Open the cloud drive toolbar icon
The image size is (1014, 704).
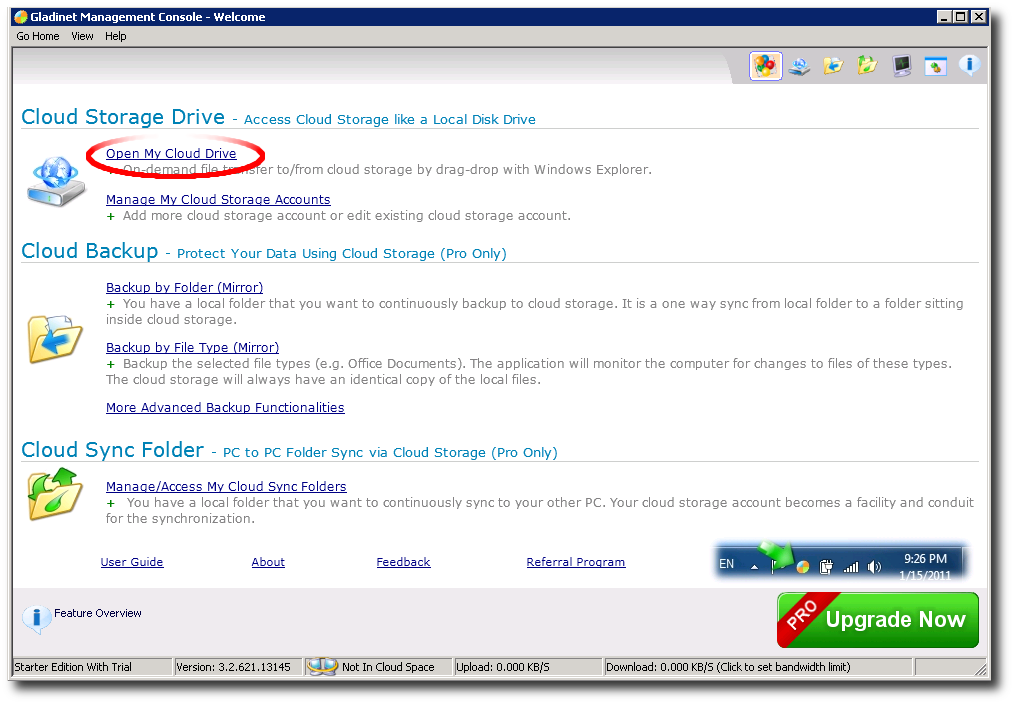(799, 66)
